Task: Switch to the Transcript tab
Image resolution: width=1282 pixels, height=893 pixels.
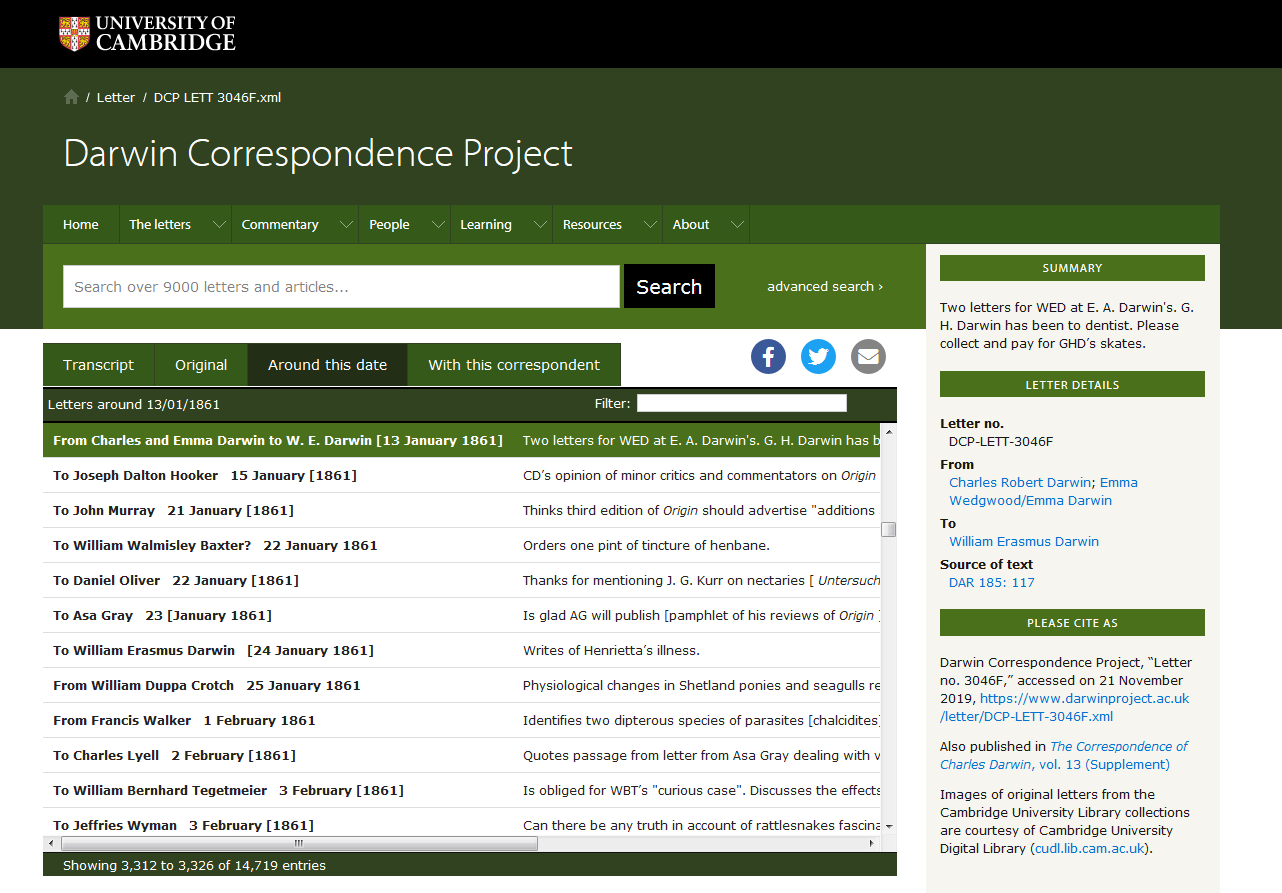Action: pos(99,365)
